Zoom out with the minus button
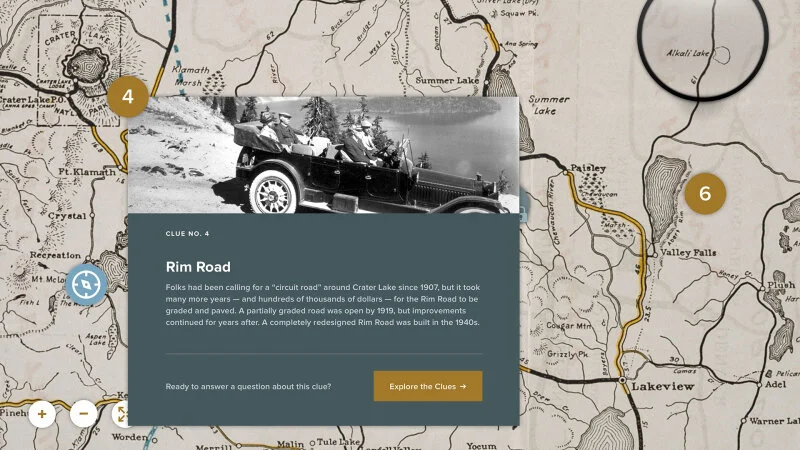This screenshot has width=800, height=450. click(84, 414)
